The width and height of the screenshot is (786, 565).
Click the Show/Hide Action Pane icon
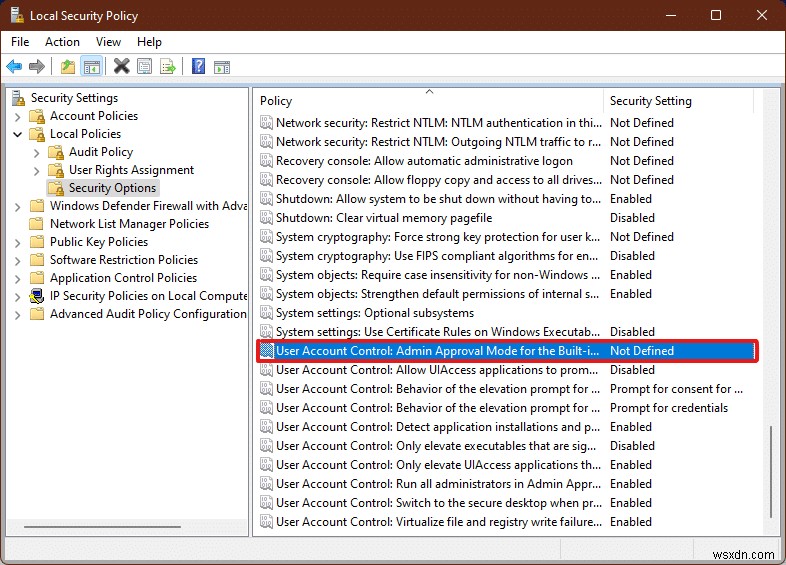222,67
